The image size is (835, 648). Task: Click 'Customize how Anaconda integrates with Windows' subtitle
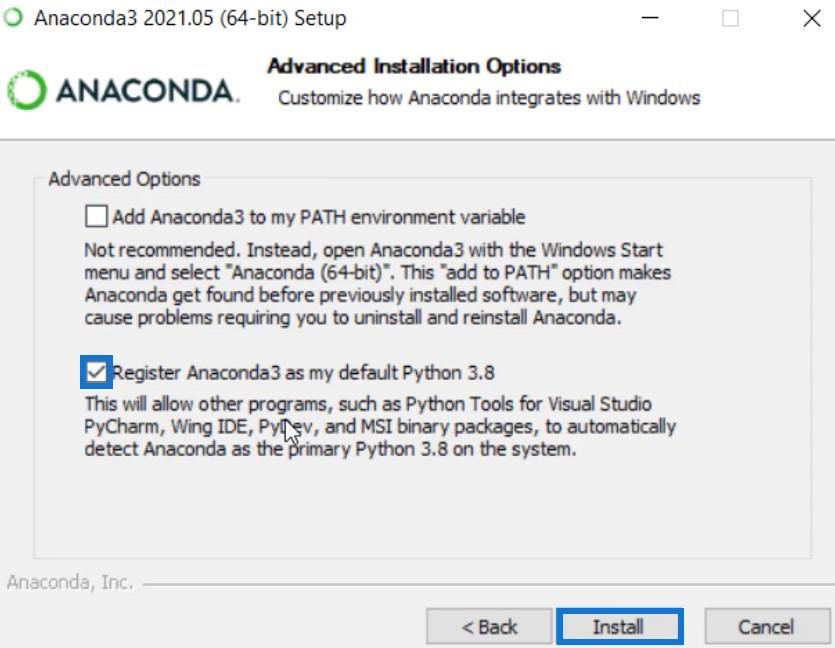(x=489, y=98)
